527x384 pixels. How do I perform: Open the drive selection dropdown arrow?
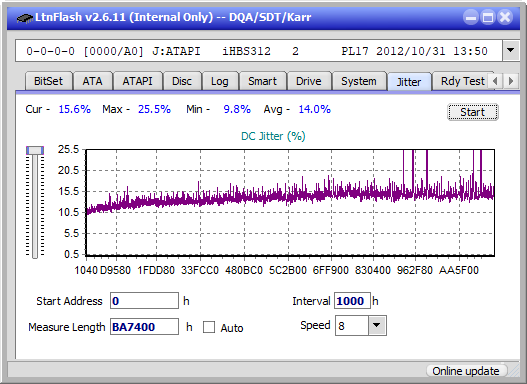(x=511, y=51)
